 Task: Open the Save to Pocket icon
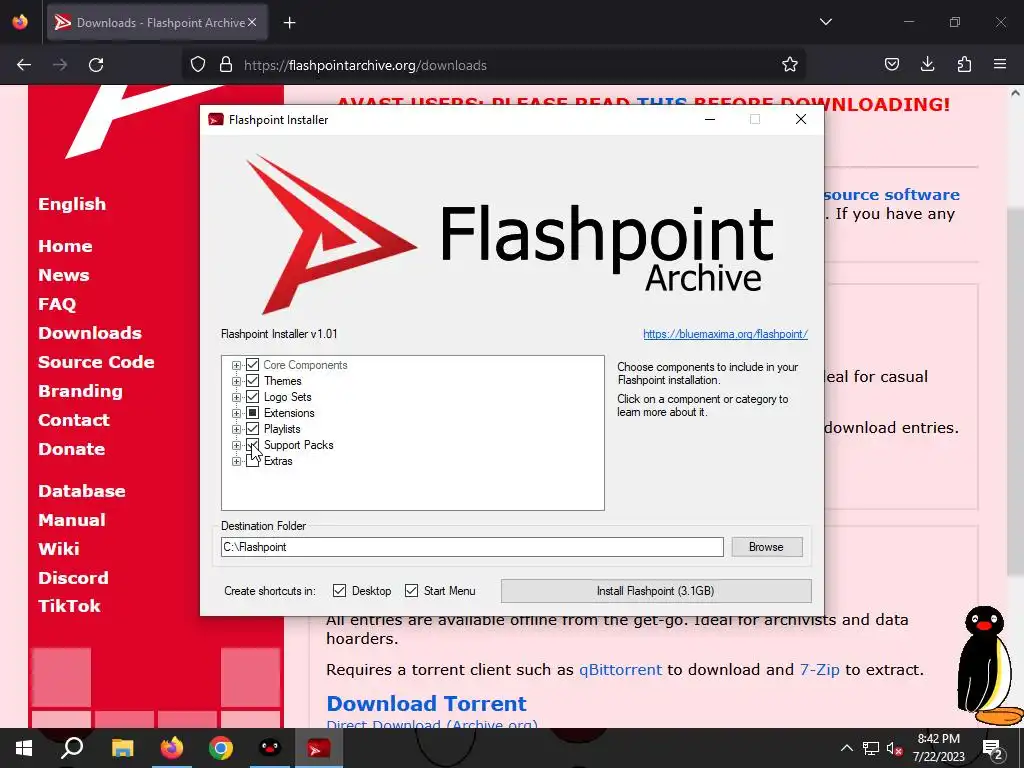(x=891, y=65)
